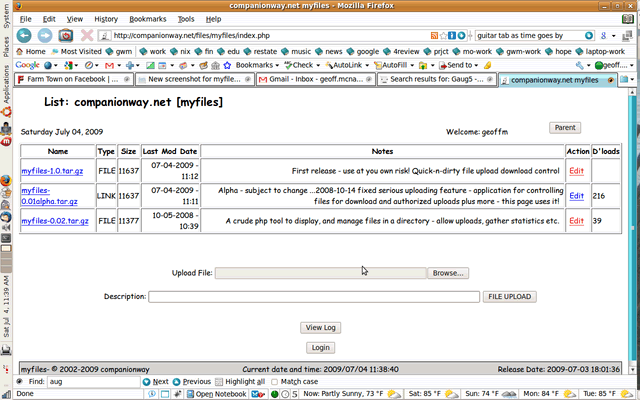Click the mail icon in the status bar

(x=256, y=394)
